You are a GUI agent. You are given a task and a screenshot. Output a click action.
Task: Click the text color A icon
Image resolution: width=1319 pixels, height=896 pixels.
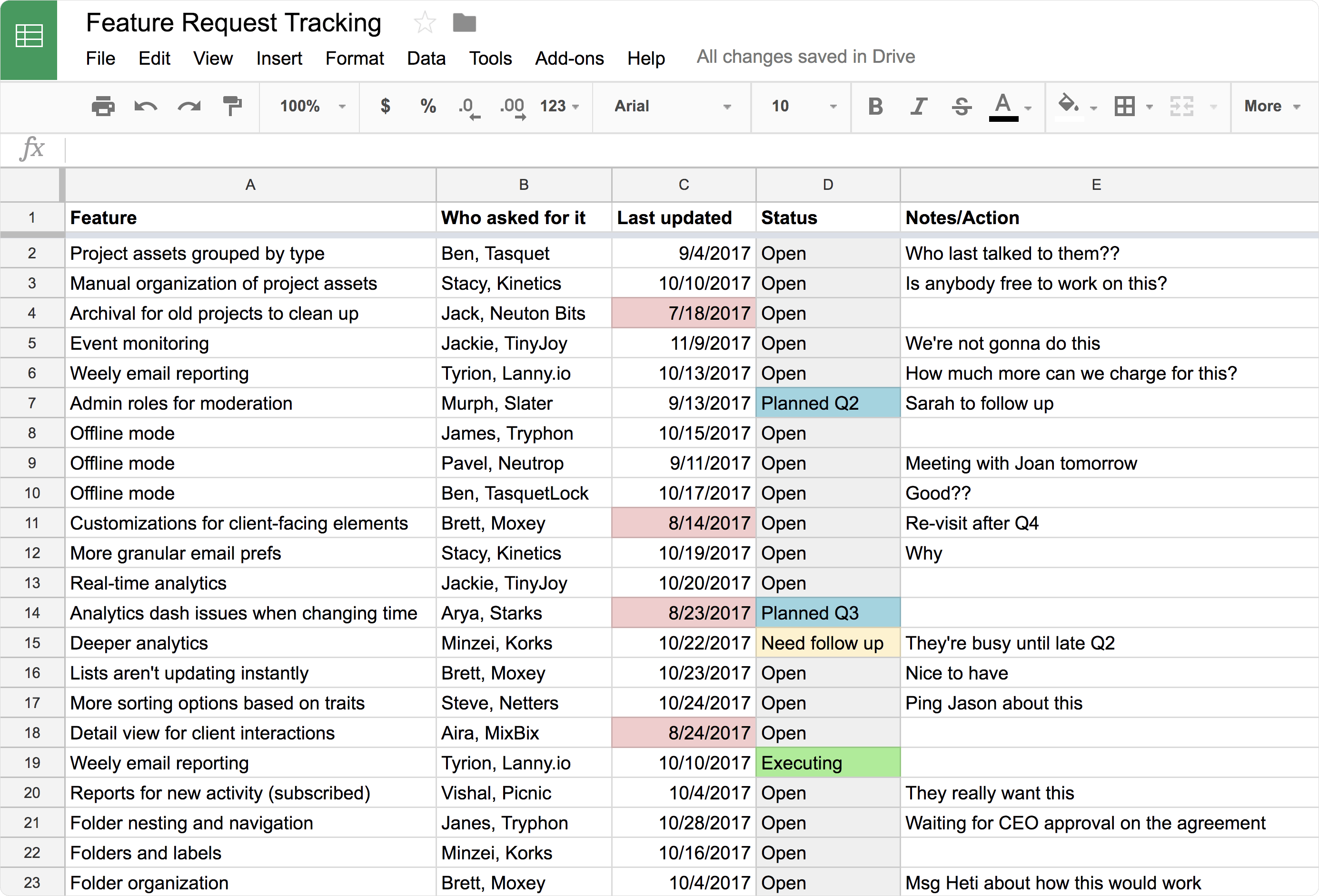1003,106
